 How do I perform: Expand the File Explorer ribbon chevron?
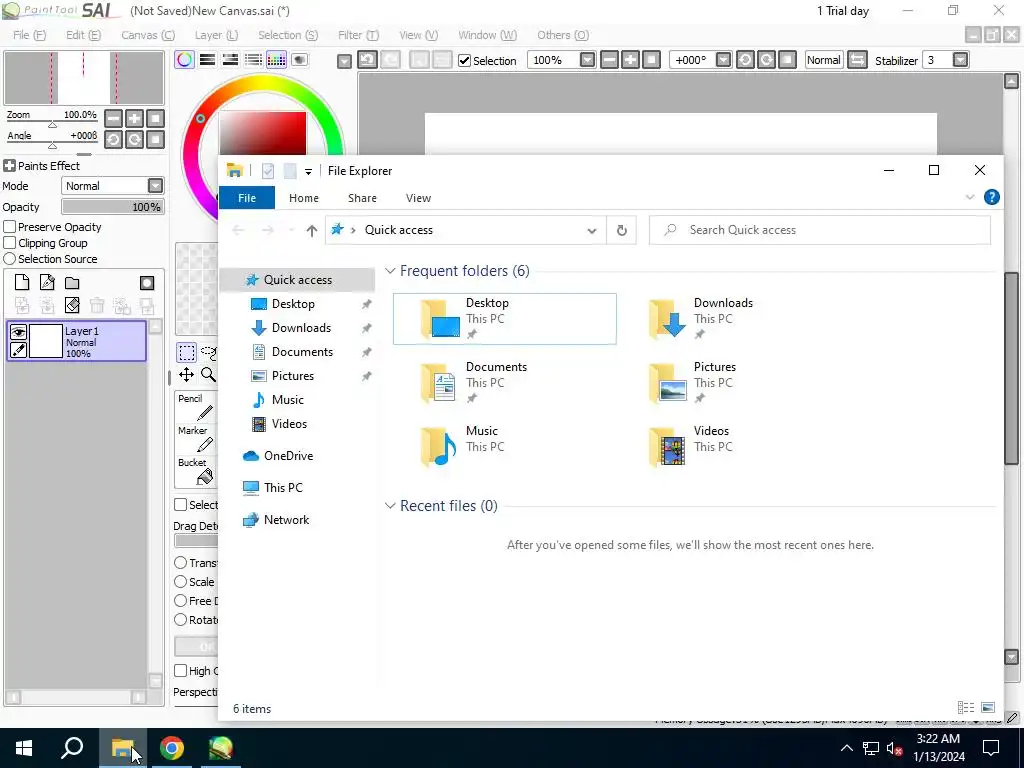tap(970, 197)
